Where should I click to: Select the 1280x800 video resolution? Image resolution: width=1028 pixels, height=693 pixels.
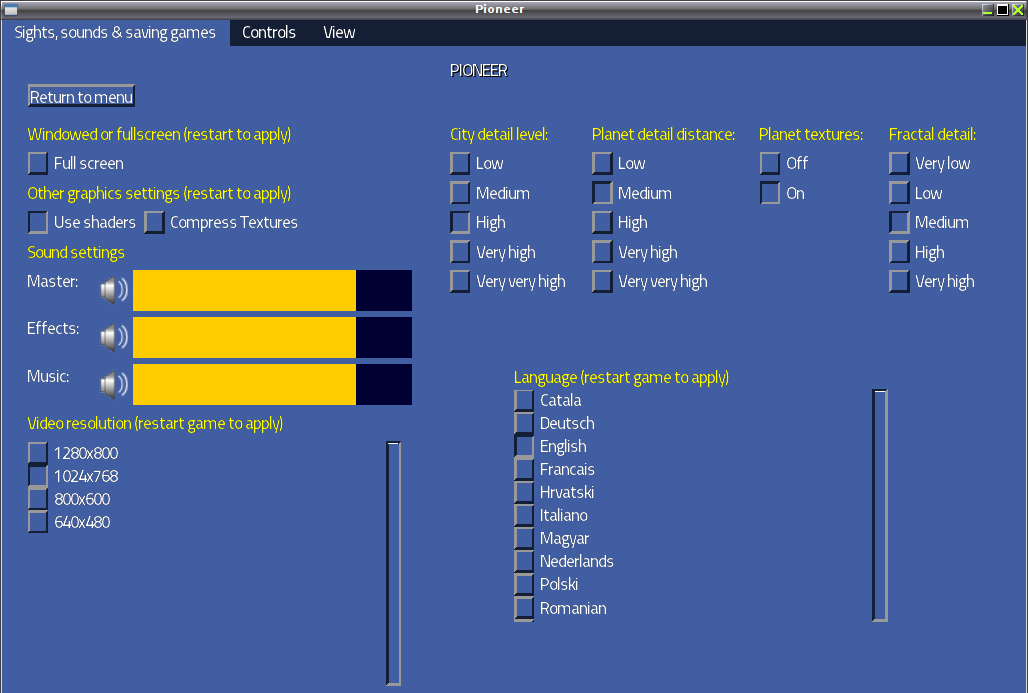(x=38, y=453)
